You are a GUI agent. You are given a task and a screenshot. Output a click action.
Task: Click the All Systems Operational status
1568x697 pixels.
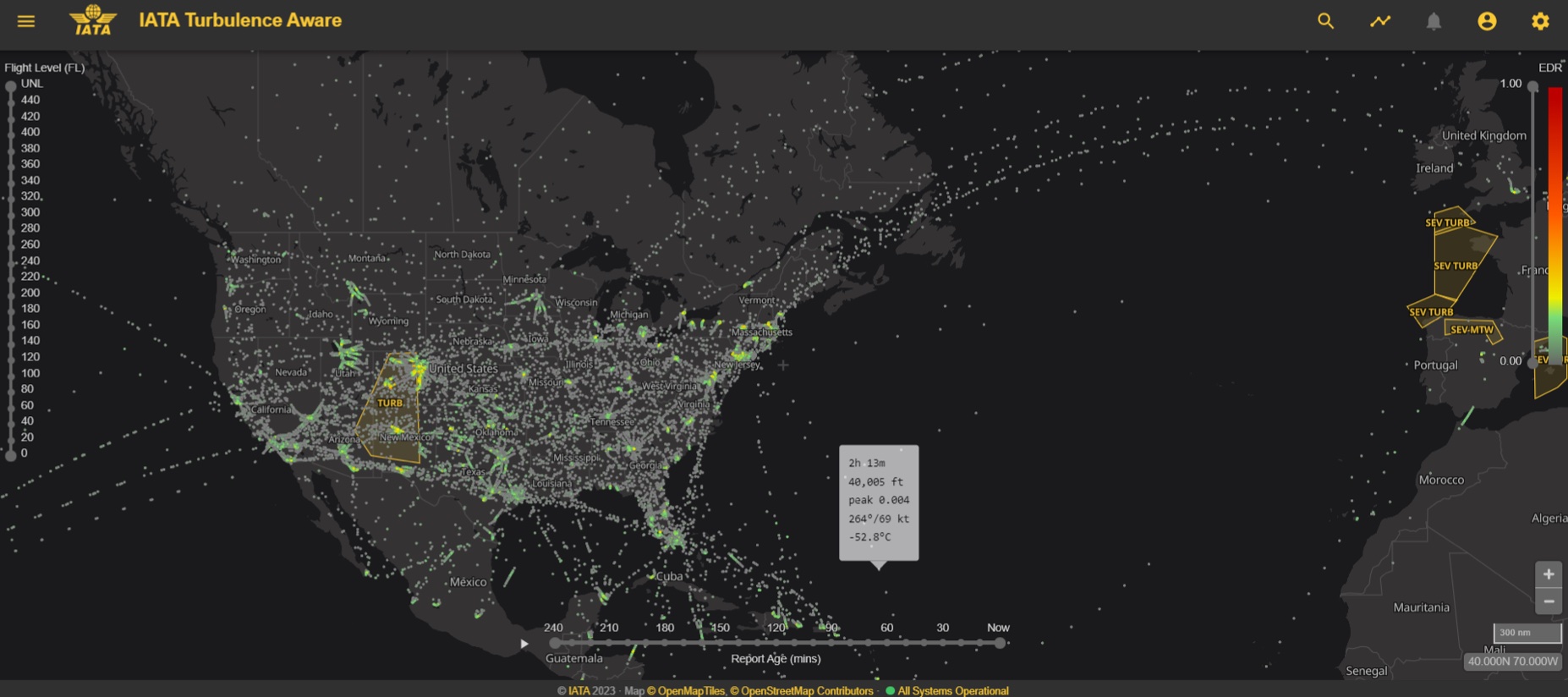[947, 691]
